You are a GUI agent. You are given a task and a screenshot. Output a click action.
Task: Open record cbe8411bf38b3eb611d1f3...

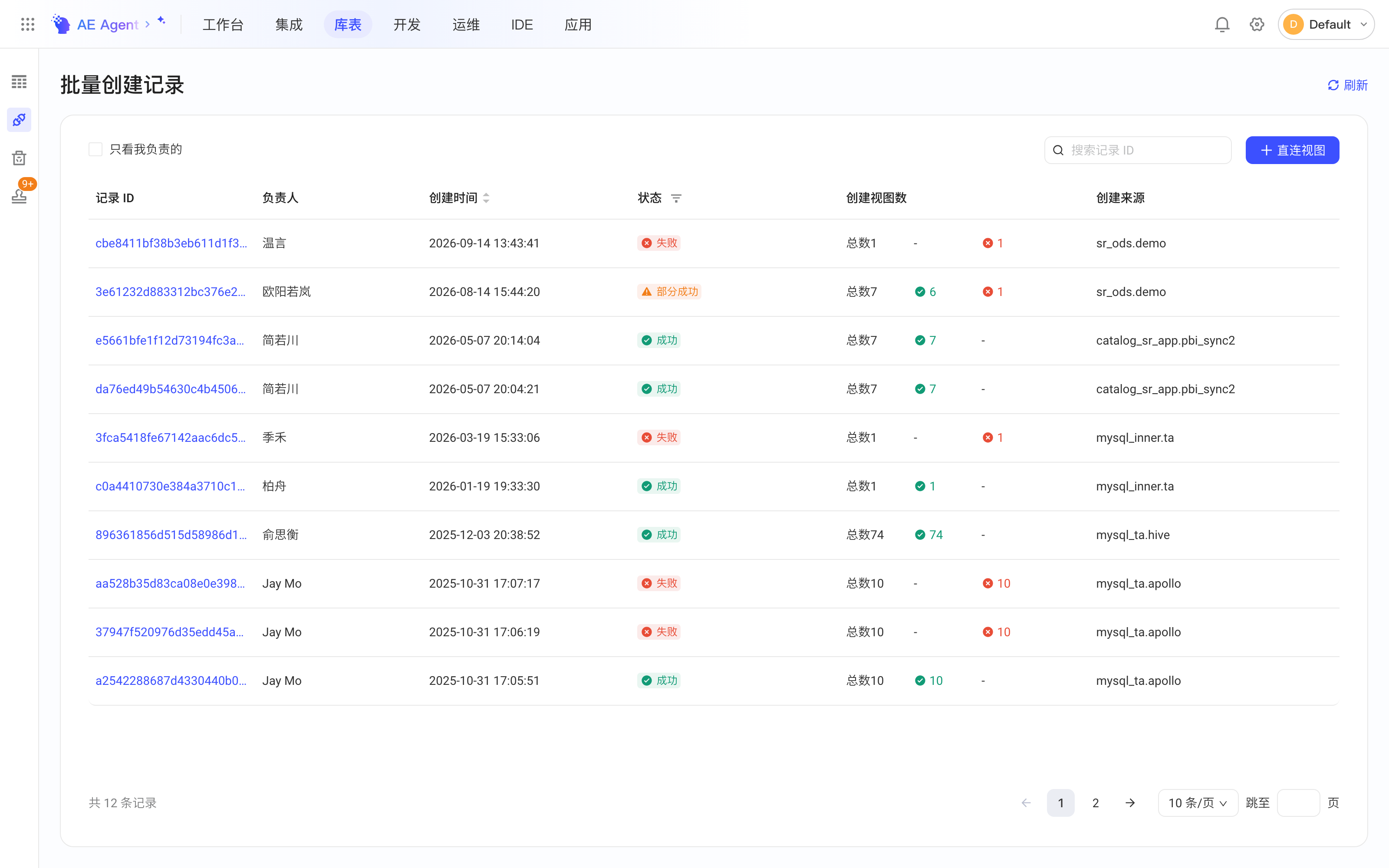pos(171,243)
